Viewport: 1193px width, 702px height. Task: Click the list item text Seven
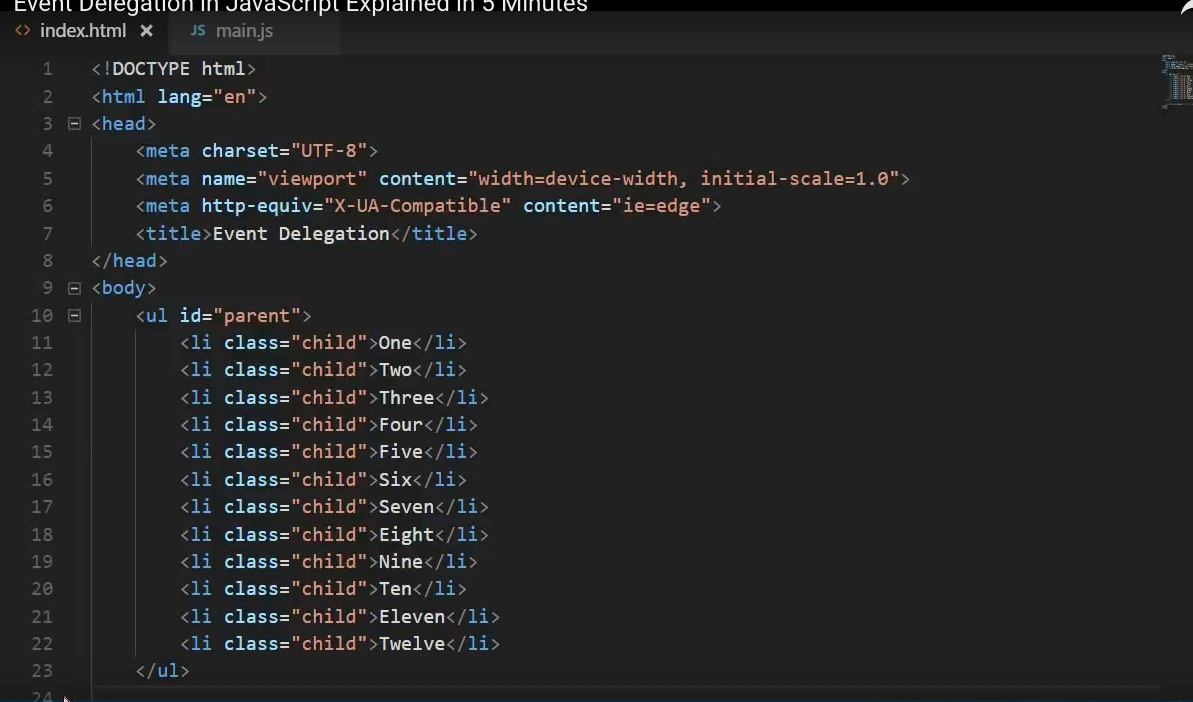pos(406,507)
